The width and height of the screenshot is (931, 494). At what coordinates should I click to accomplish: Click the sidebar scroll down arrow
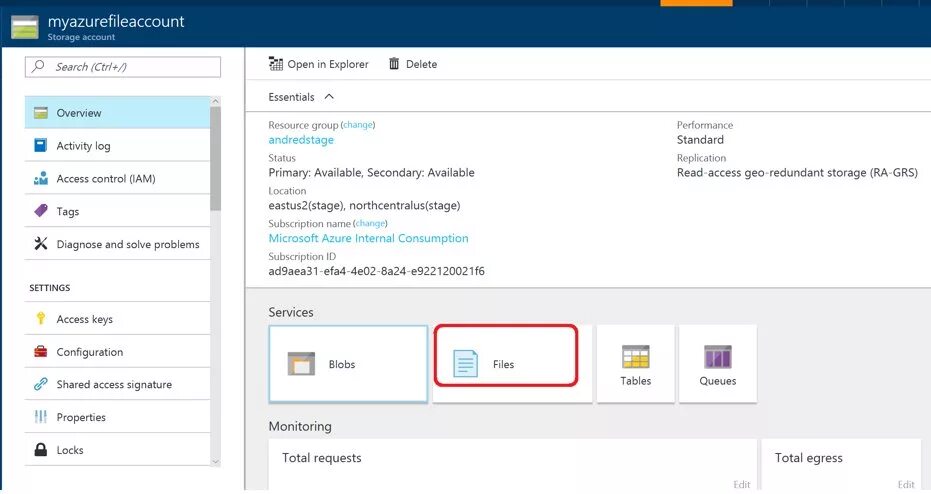[216, 461]
